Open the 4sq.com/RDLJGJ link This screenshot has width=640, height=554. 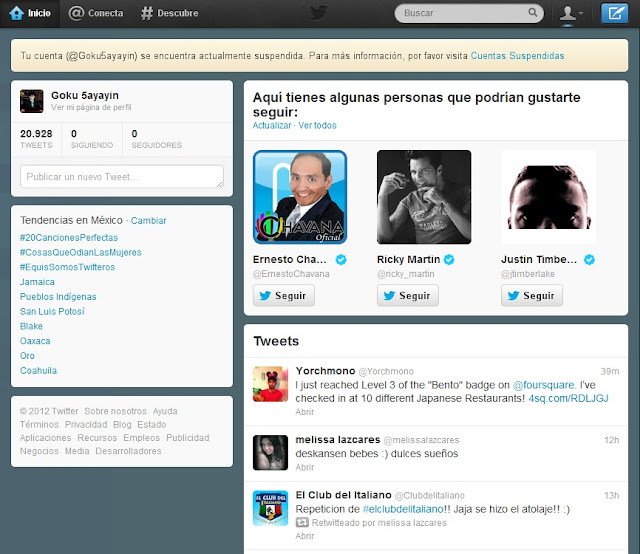(568, 398)
